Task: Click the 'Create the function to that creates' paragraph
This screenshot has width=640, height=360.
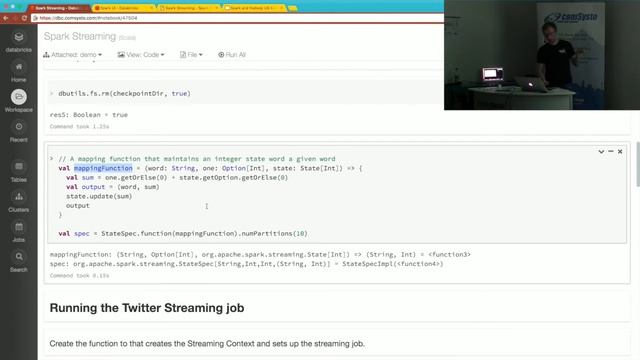Action: coord(207,344)
